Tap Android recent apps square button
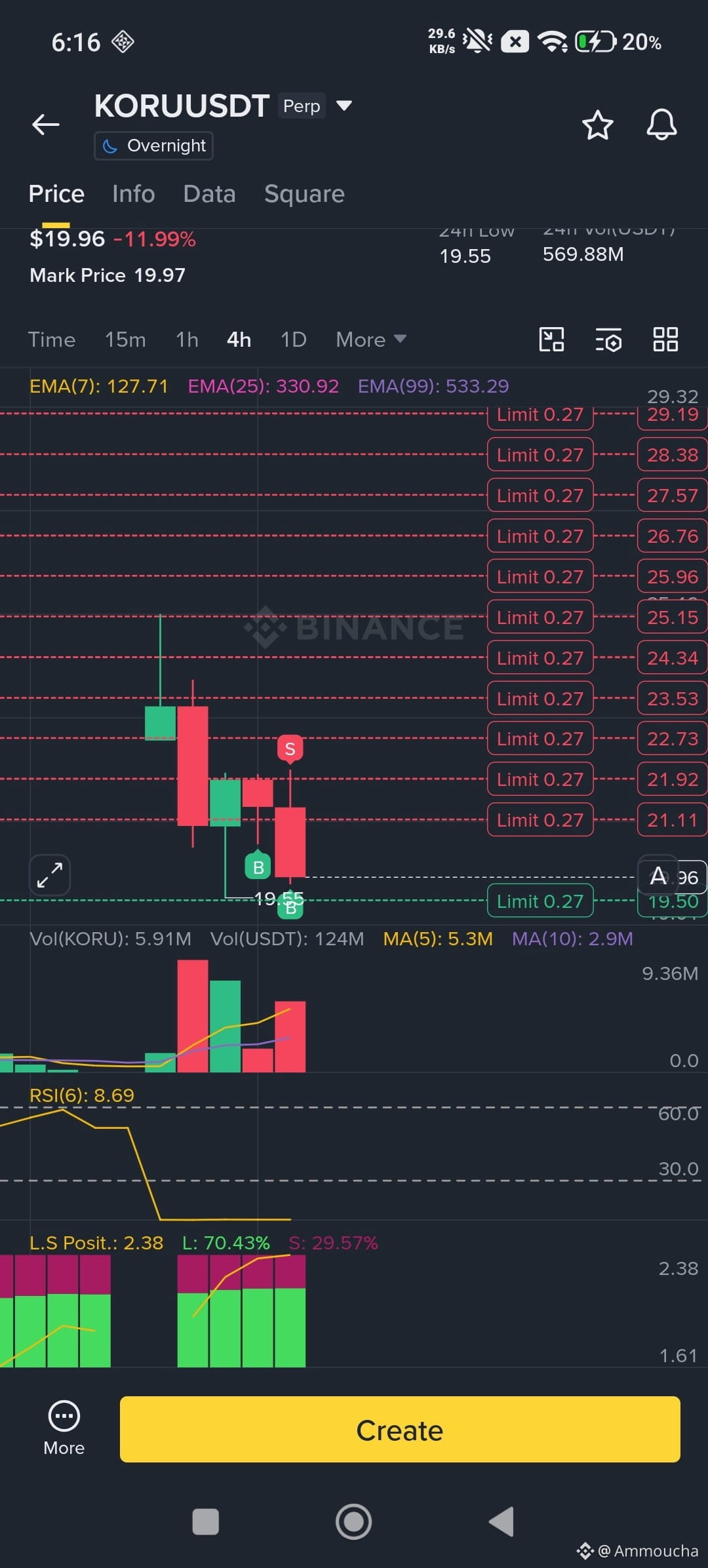 205,1521
